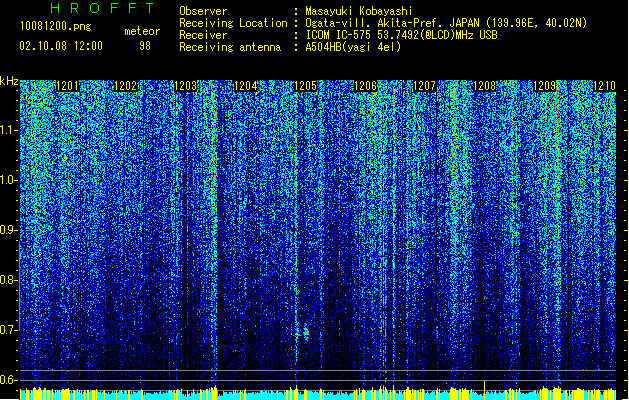Click the 1204 time marker
The height and width of the screenshot is (400, 629).
(246, 86)
